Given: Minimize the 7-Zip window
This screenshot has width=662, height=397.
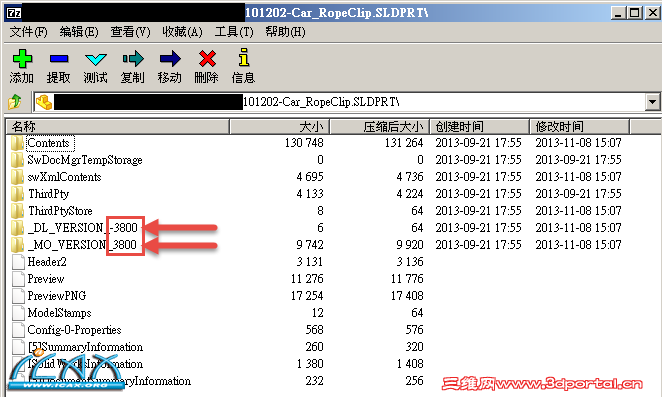Looking at the screenshot, I should coord(619,13).
